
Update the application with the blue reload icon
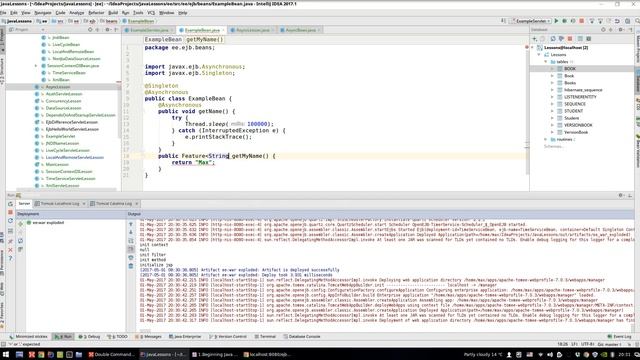coord(11,221)
